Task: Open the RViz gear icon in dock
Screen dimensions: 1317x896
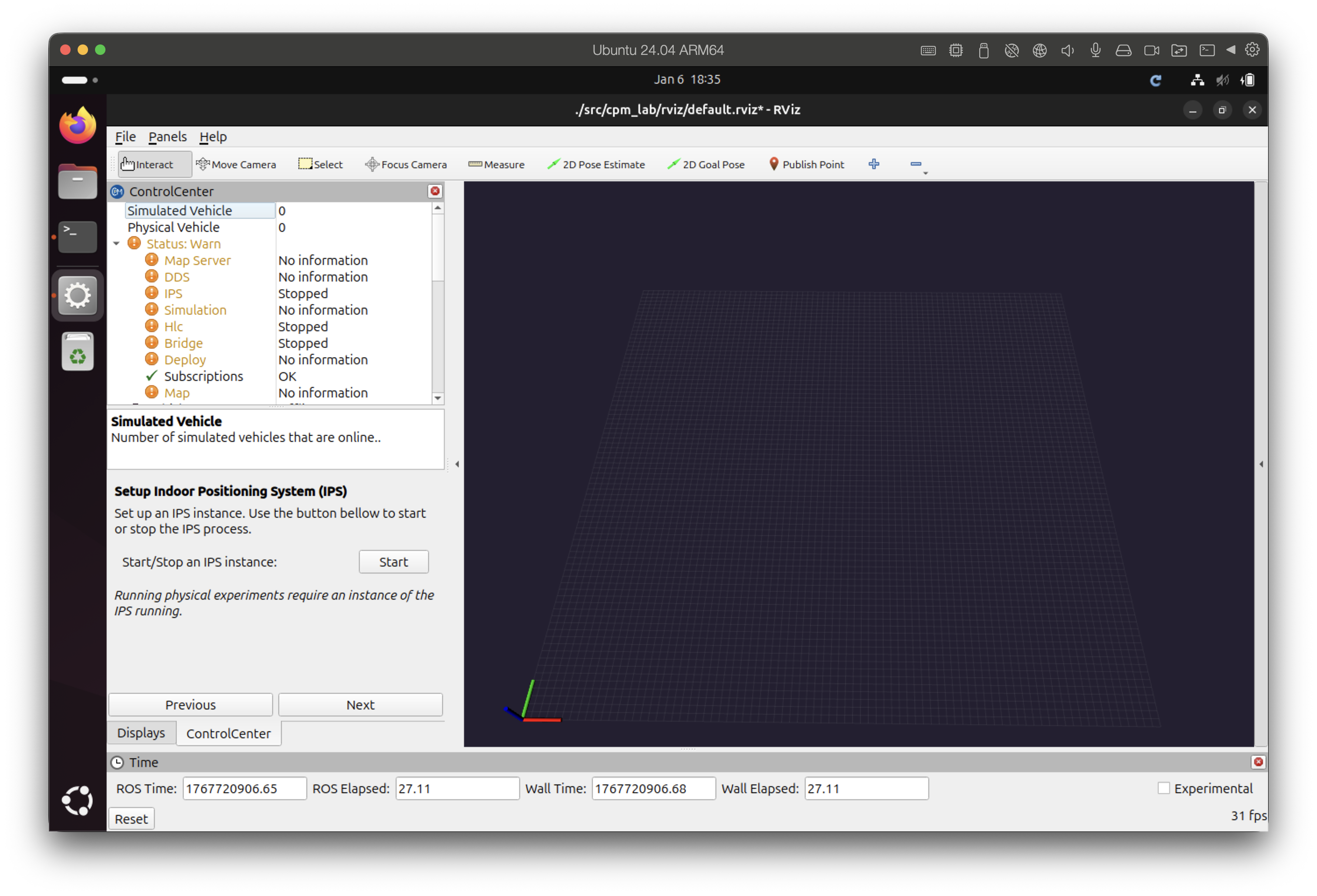Action: (x=78, y=295)
